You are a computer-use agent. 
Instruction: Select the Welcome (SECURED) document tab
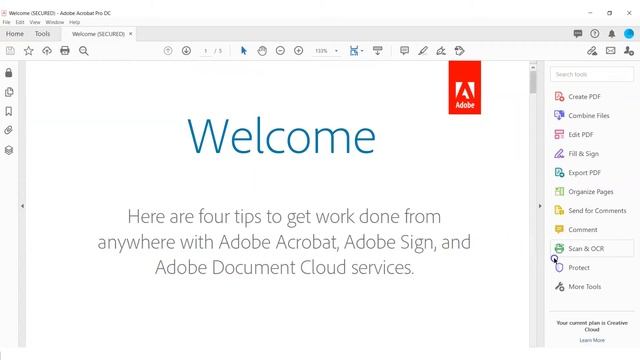[x=98, y=34]
